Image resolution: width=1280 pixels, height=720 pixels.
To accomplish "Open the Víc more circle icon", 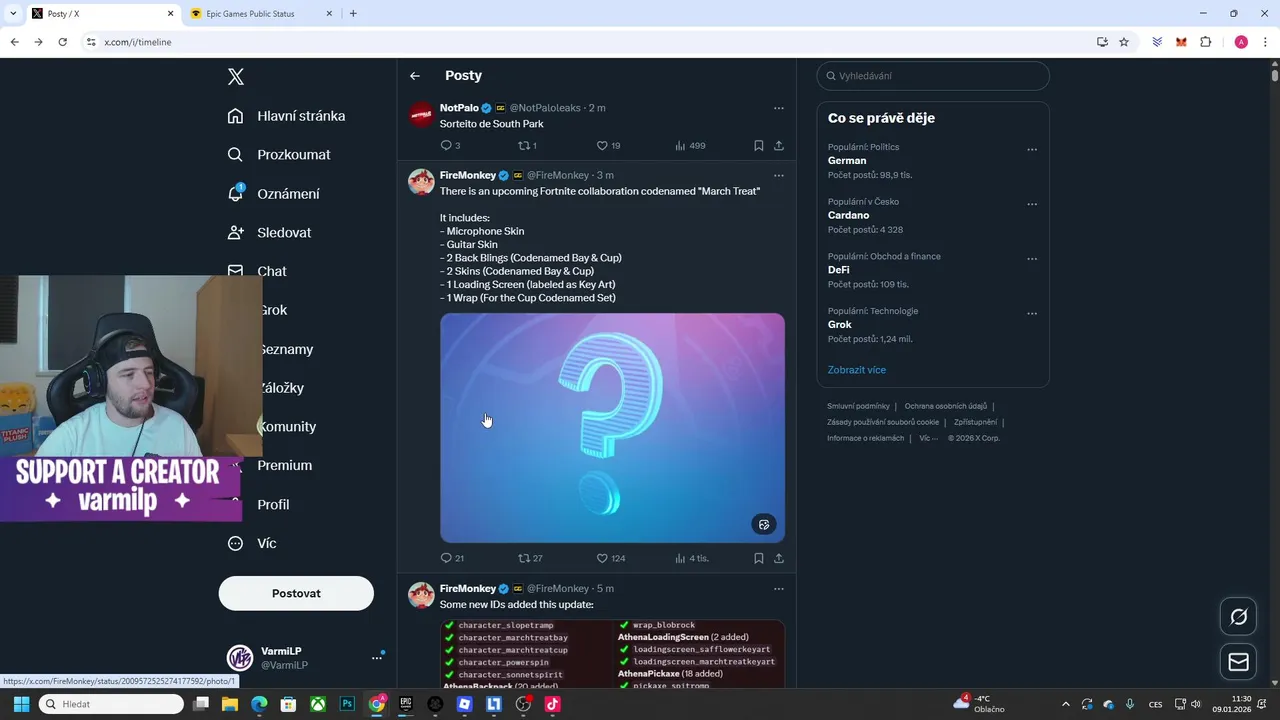I will point(235,543).
